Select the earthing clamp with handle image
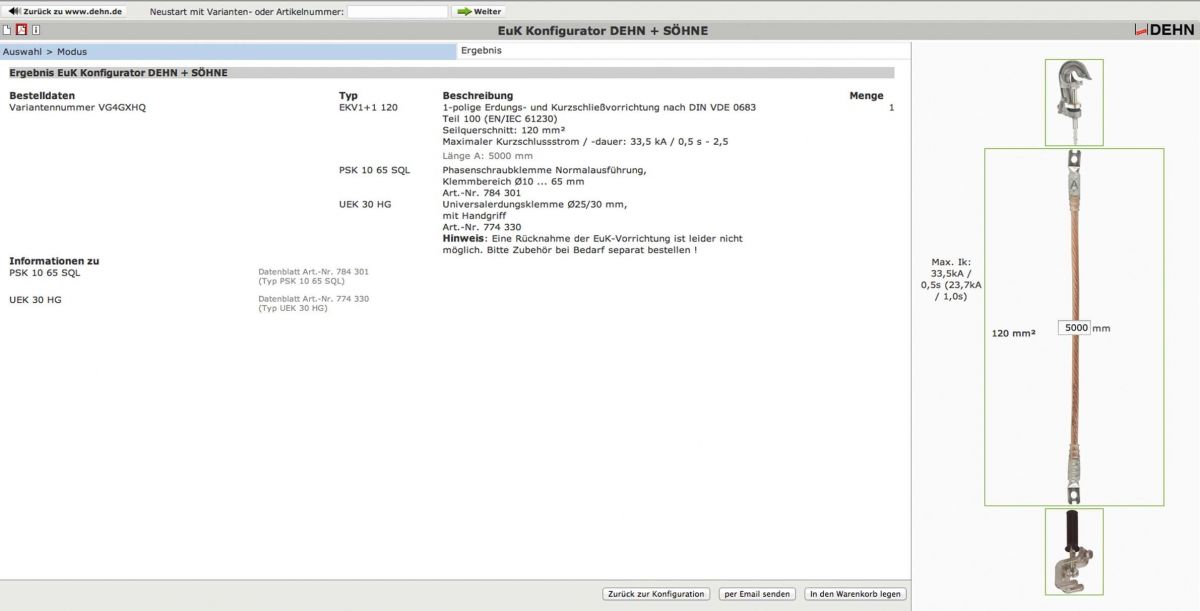Image resolution: width=1200 pixels, height=611 pixels. (1073, 552)
